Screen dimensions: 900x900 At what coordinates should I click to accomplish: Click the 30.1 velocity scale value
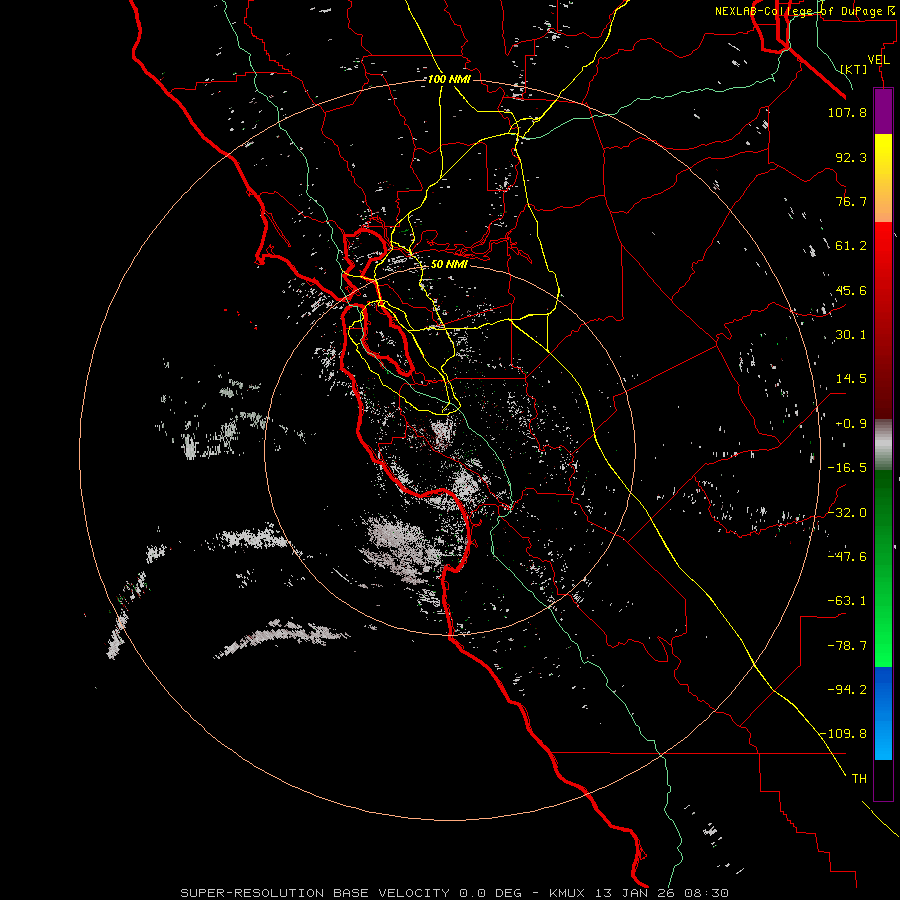[851, 335]
